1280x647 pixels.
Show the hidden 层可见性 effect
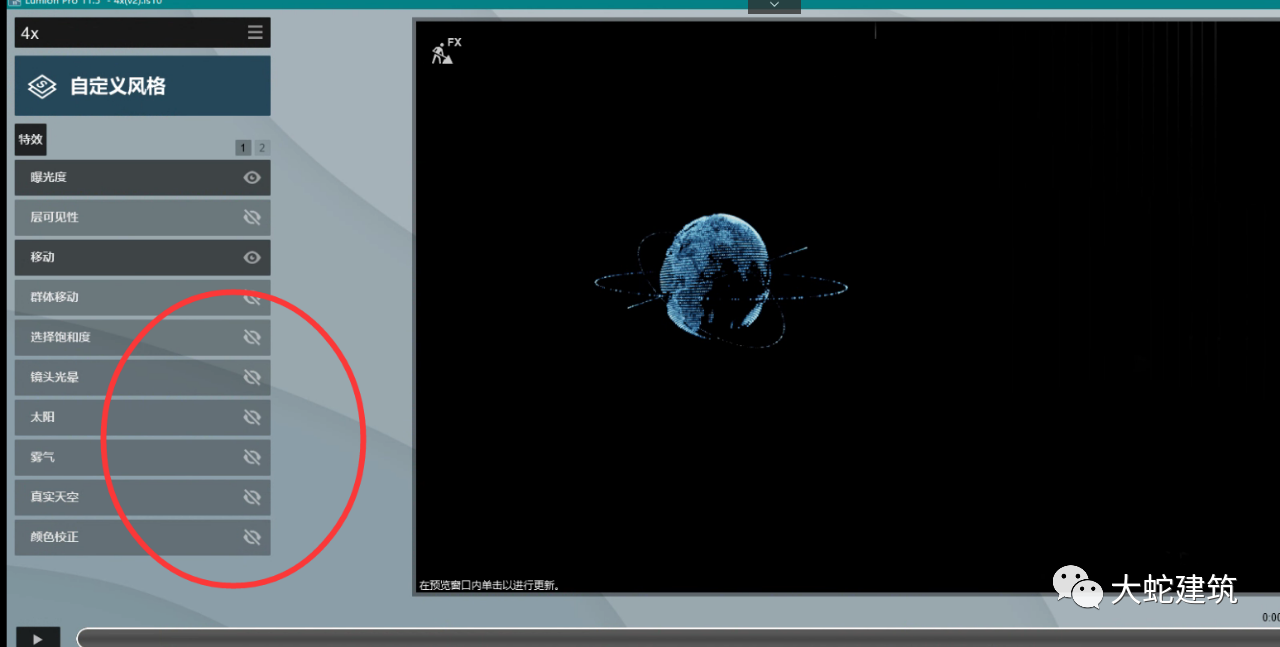[252, 217]
